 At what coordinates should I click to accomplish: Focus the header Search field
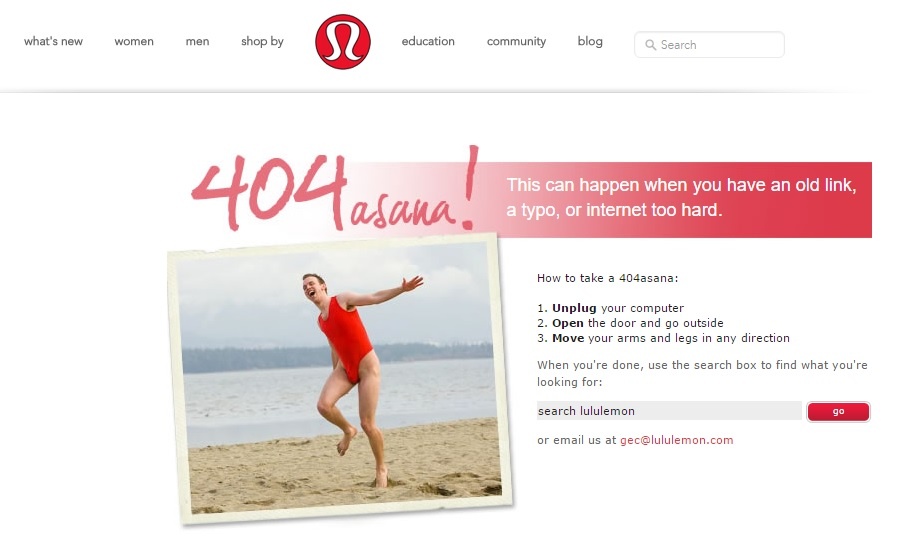709,45
